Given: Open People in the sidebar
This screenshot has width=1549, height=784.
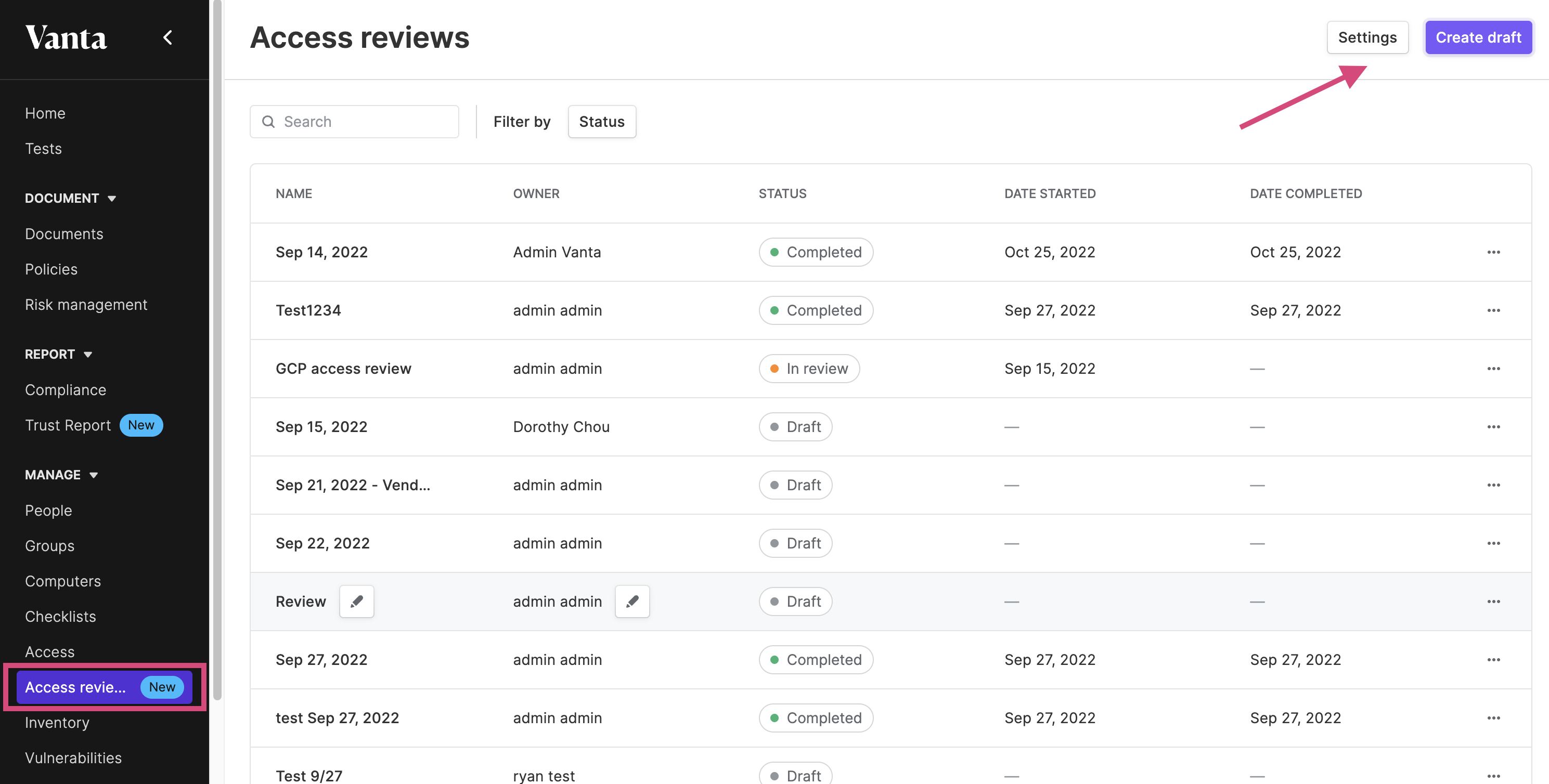Looking at the screenshot, I should pos(49,511).
